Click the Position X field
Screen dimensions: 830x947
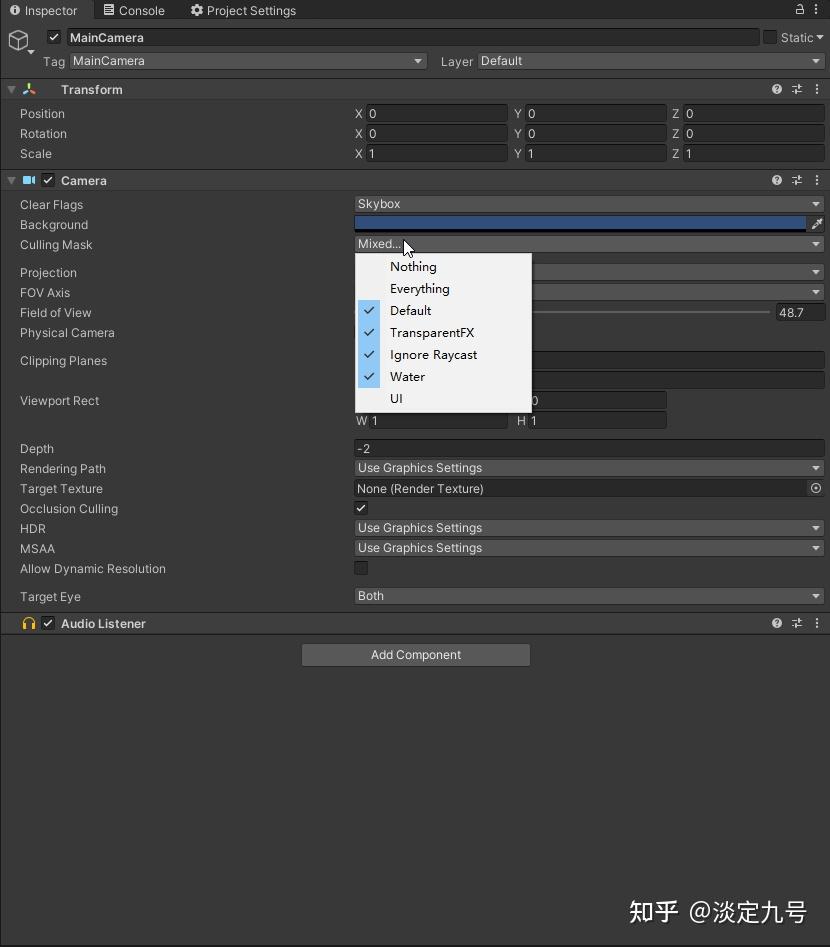436,114
